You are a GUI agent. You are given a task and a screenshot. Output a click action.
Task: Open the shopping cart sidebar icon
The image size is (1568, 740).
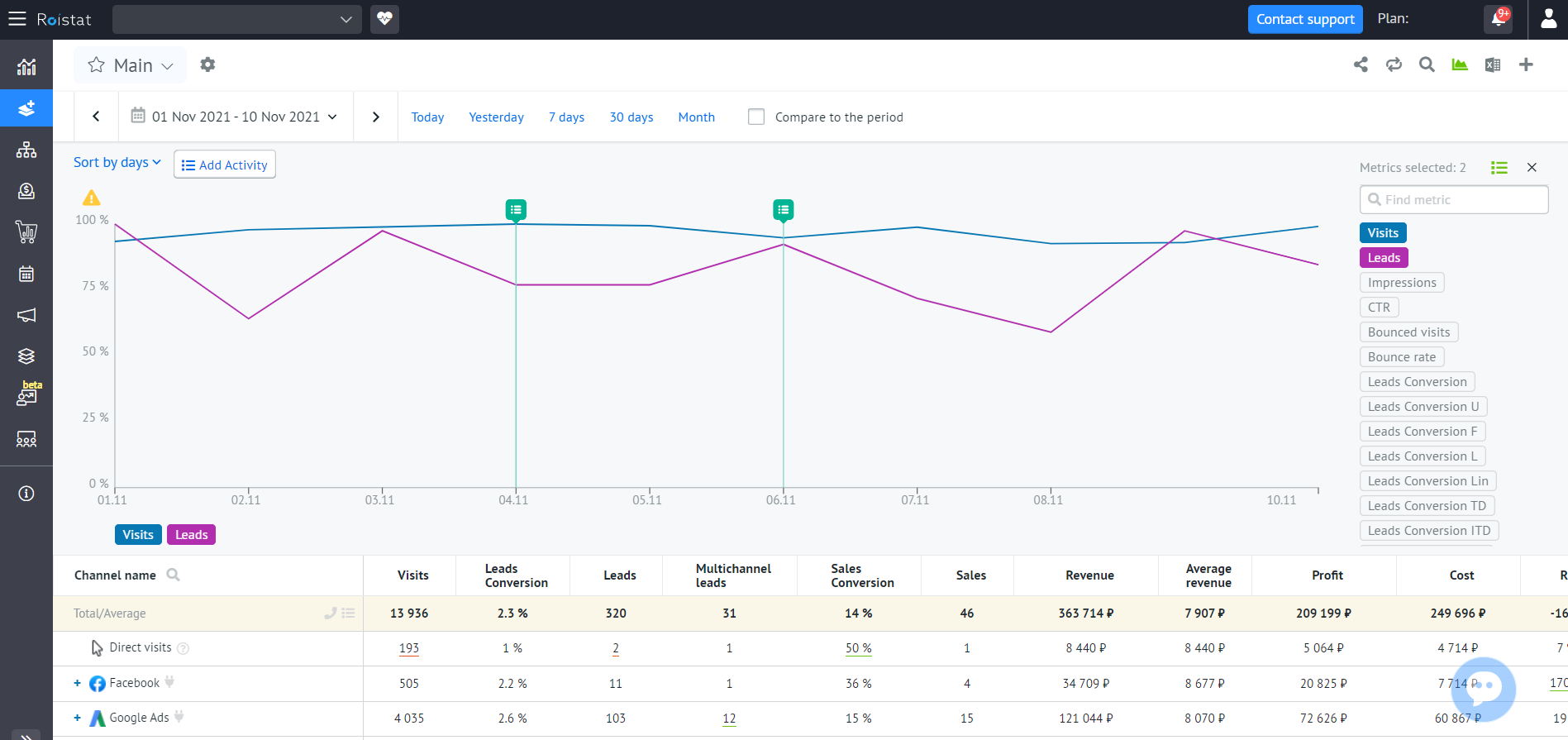(26, 232)
